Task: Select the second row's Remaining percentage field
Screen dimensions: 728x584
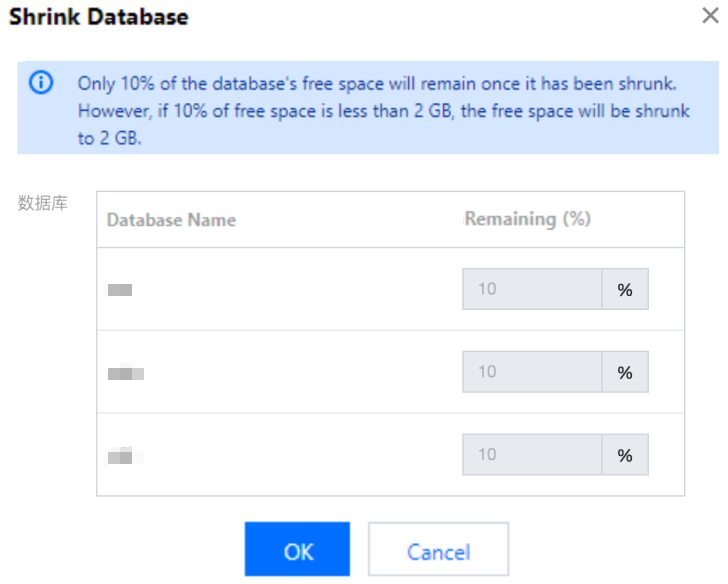Action: (x=532, y=372)
